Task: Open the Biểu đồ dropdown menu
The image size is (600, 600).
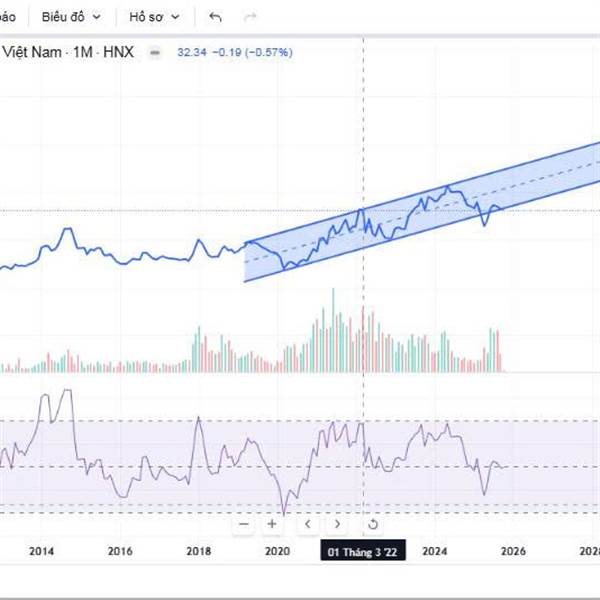Action: (x=71, y=17)
